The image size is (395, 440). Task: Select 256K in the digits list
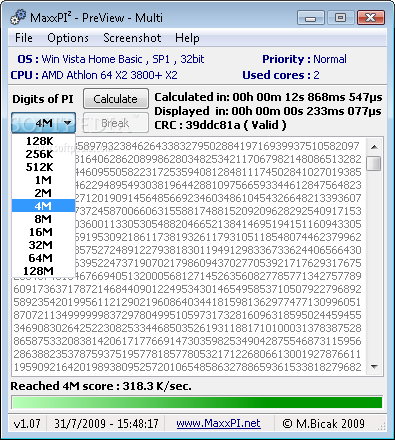pos(43,154)
